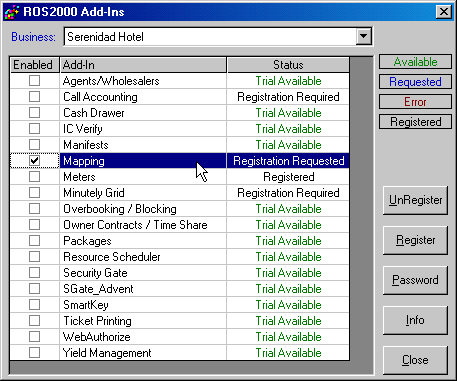This screenshot has width=457, height=381.
Task: Select the Yield Management add-in name
Action: click(107, 353)
